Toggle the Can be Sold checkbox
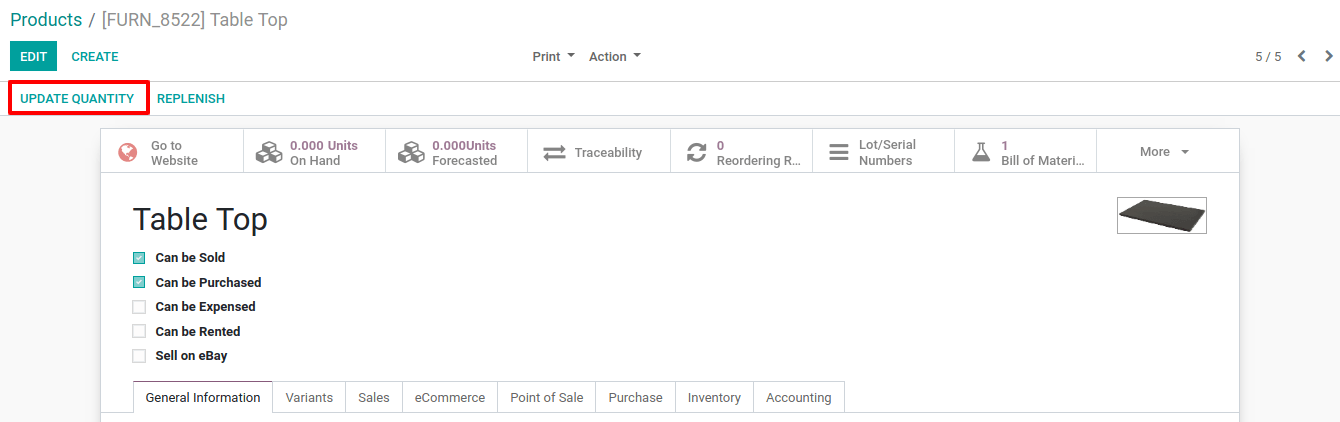The image size is (1340, 422). pos(139,258)
